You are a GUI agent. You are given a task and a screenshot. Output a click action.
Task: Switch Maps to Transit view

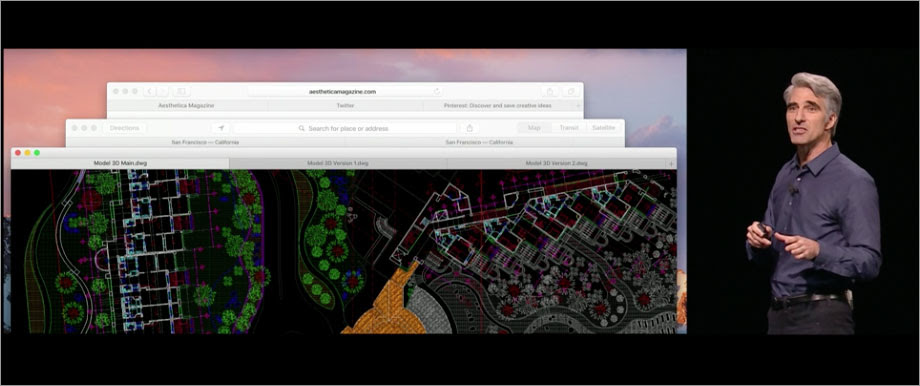click(x=569, y=128)
